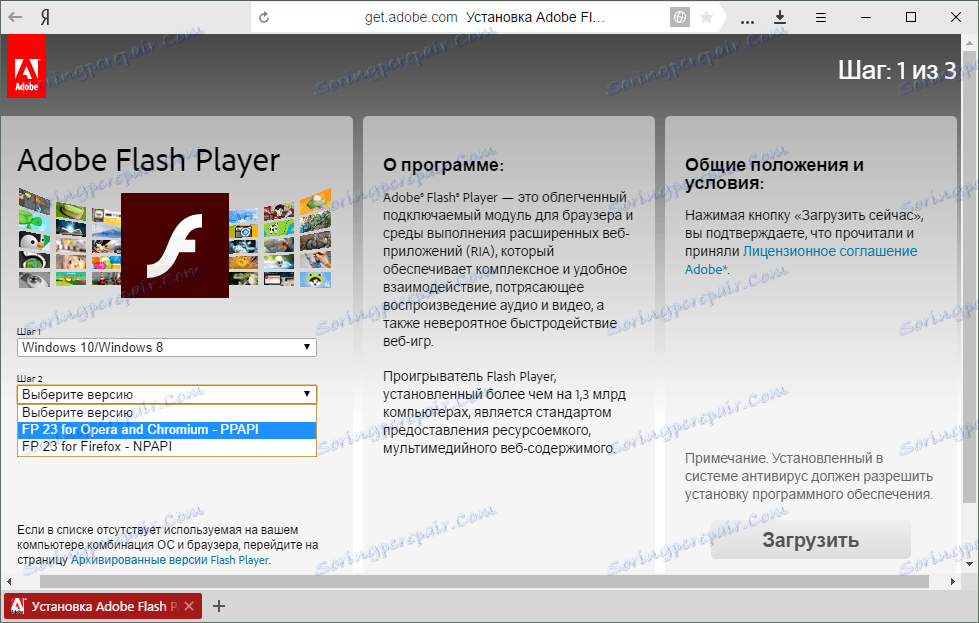Collapse the Выберите версию combo box

tap(167, 394)
